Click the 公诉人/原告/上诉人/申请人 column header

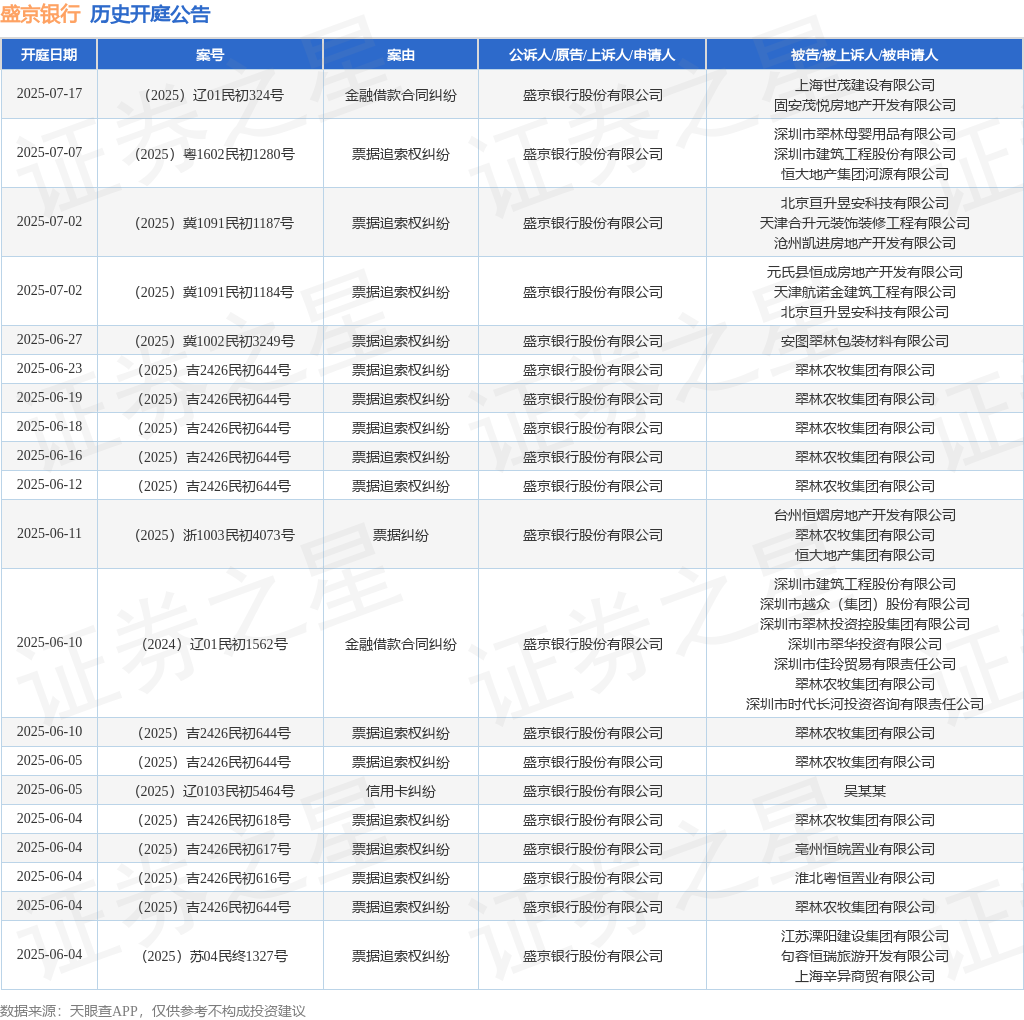(592, 55)
